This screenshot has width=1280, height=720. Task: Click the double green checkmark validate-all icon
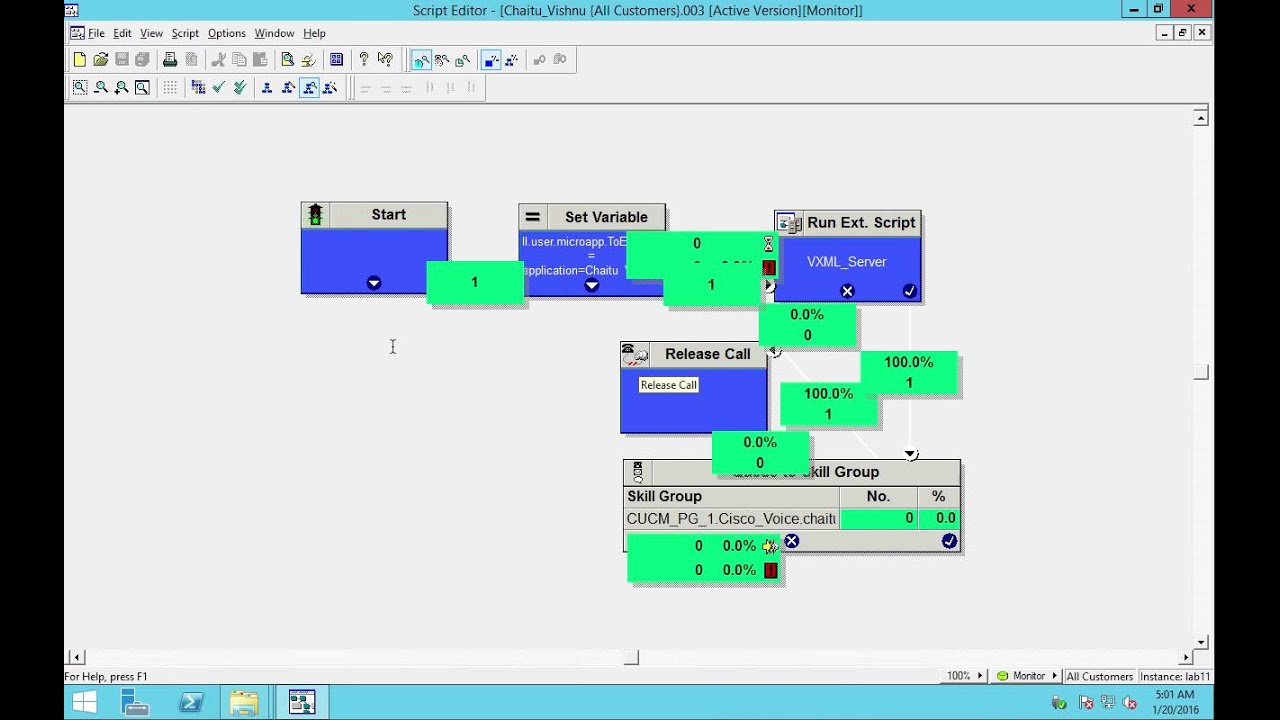[x=240, y=88]
